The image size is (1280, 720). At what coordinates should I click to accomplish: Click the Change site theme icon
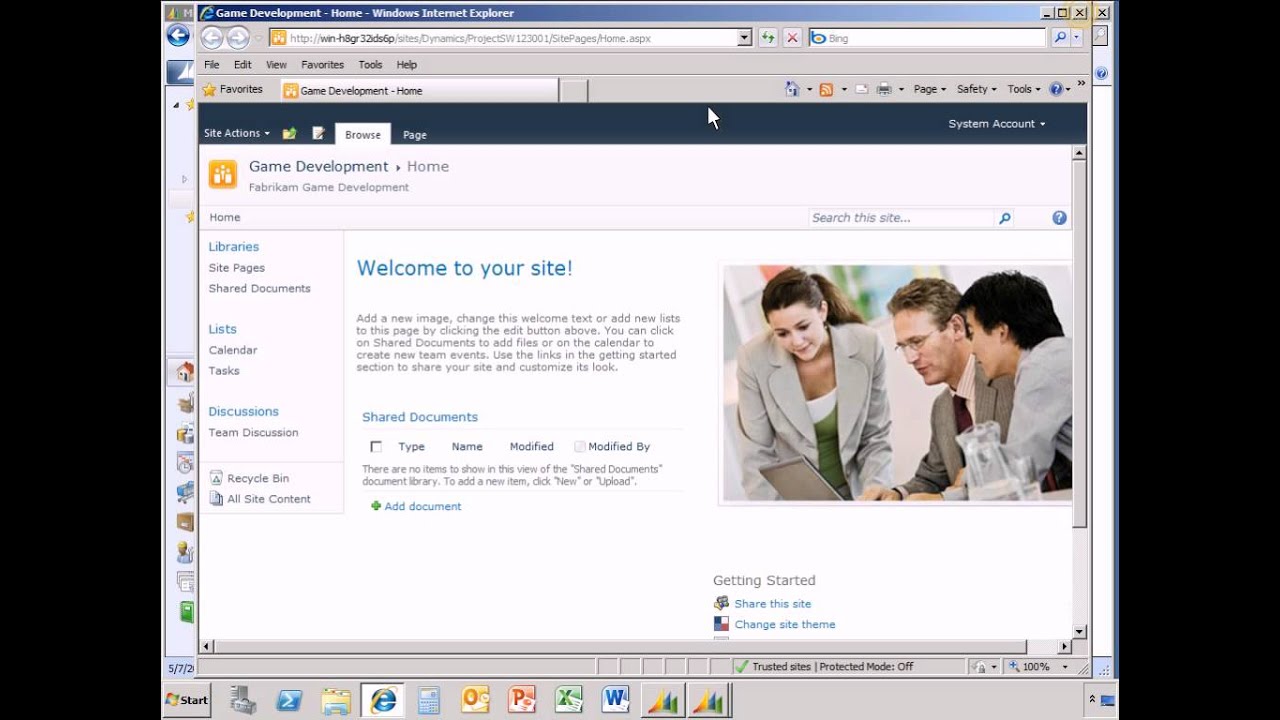721,624
